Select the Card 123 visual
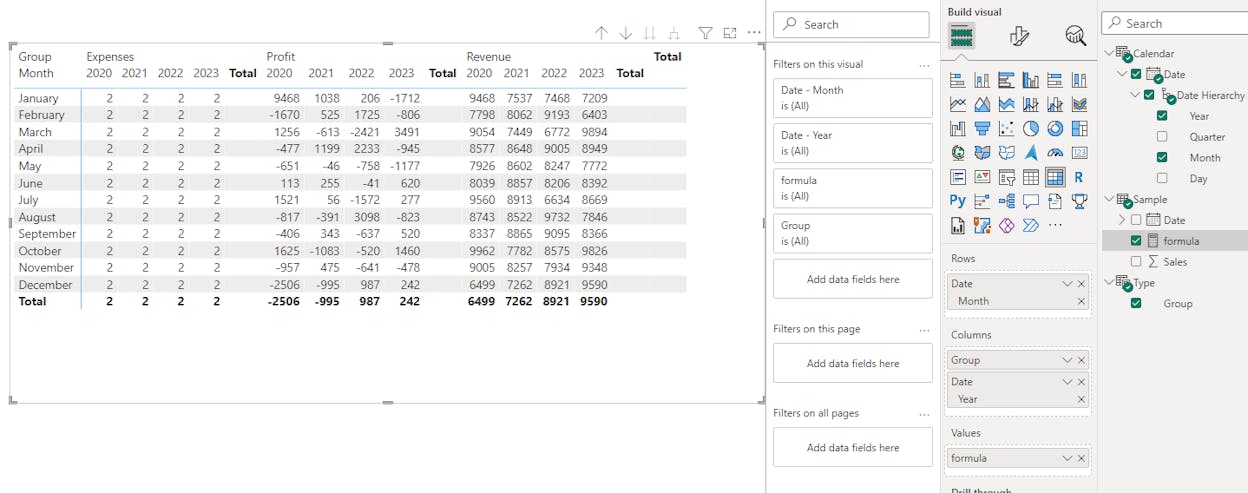Viewport: 1248px width, 493px height. [x=1079, y=153]
